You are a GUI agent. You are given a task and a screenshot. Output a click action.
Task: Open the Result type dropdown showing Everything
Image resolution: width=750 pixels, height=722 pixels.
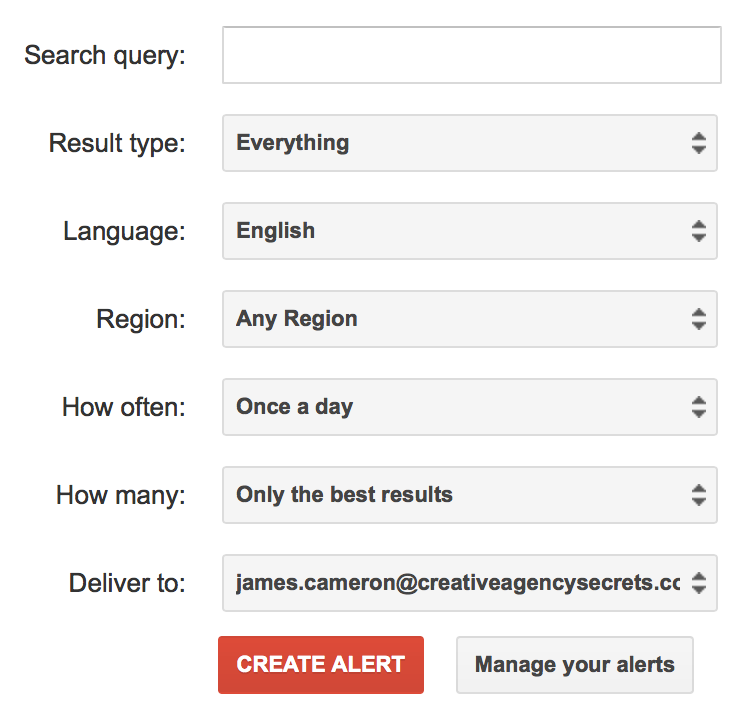pos(470,143)
